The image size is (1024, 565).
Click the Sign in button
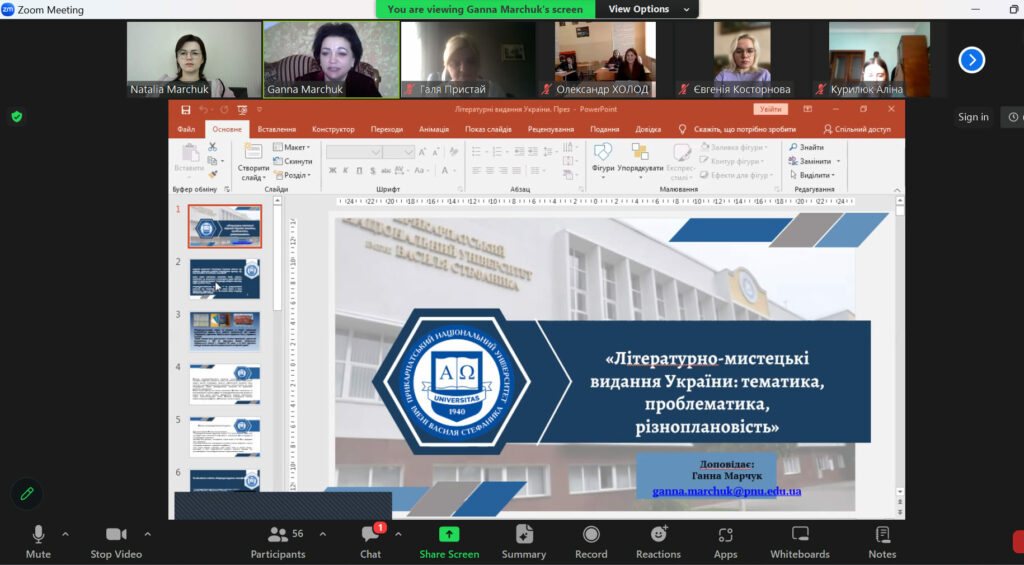[973, 117]
